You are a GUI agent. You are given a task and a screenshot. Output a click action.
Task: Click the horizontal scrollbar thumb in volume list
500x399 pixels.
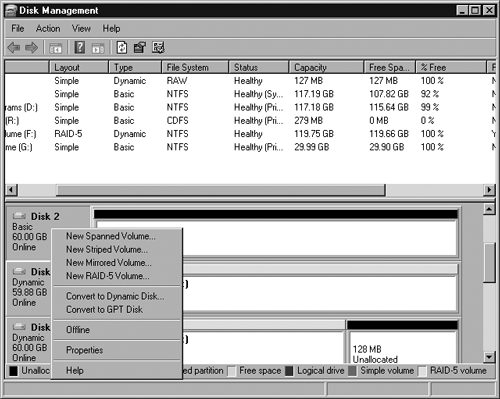pos(220,190)
